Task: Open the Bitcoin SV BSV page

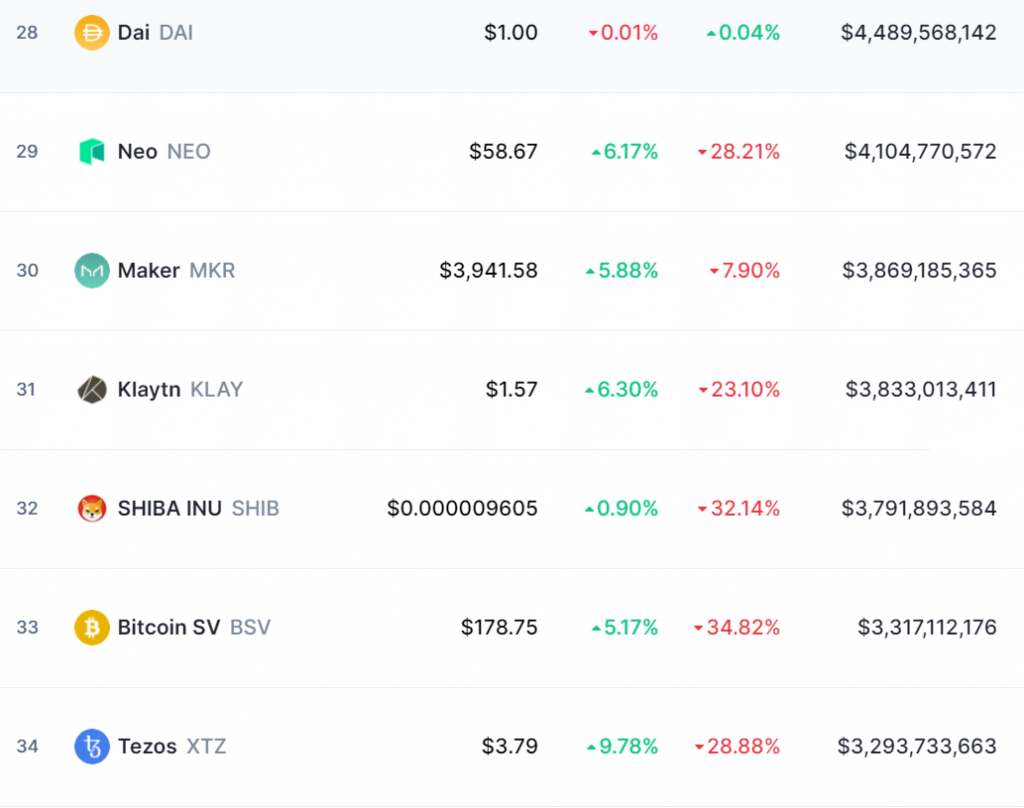Action: tap(194, 627)
